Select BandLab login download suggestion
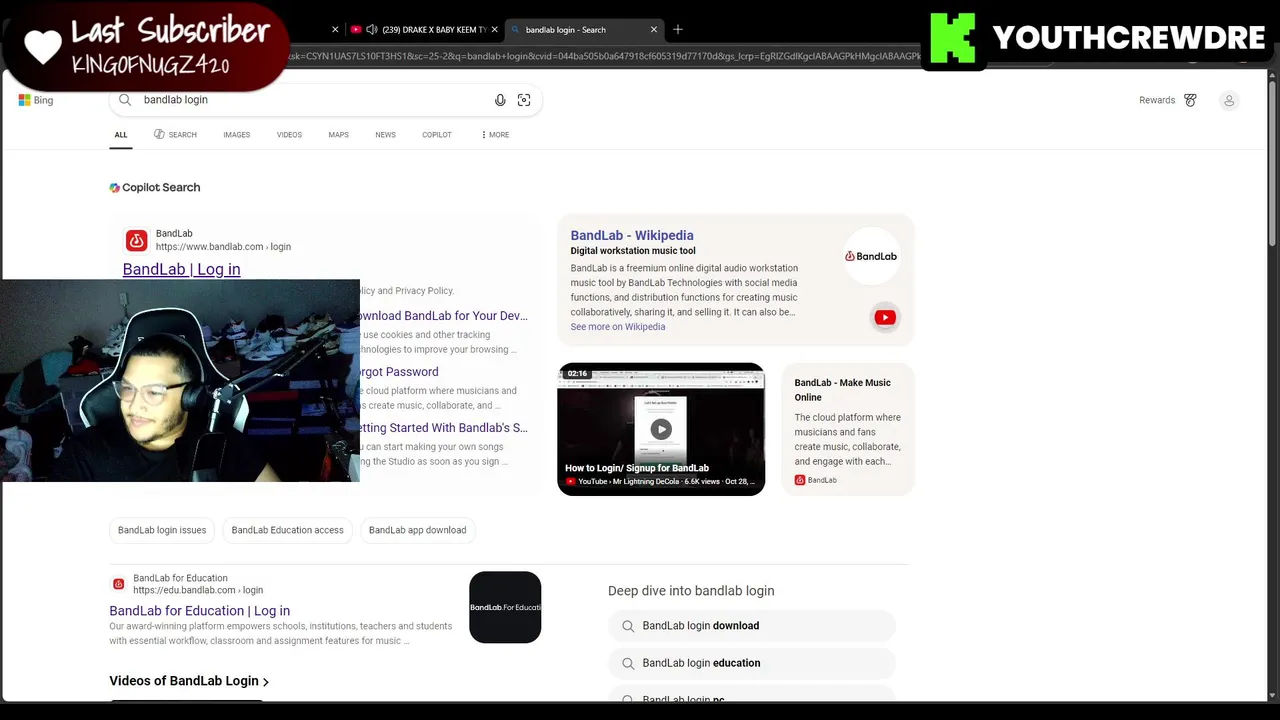1280x720 pixels. 751,626
